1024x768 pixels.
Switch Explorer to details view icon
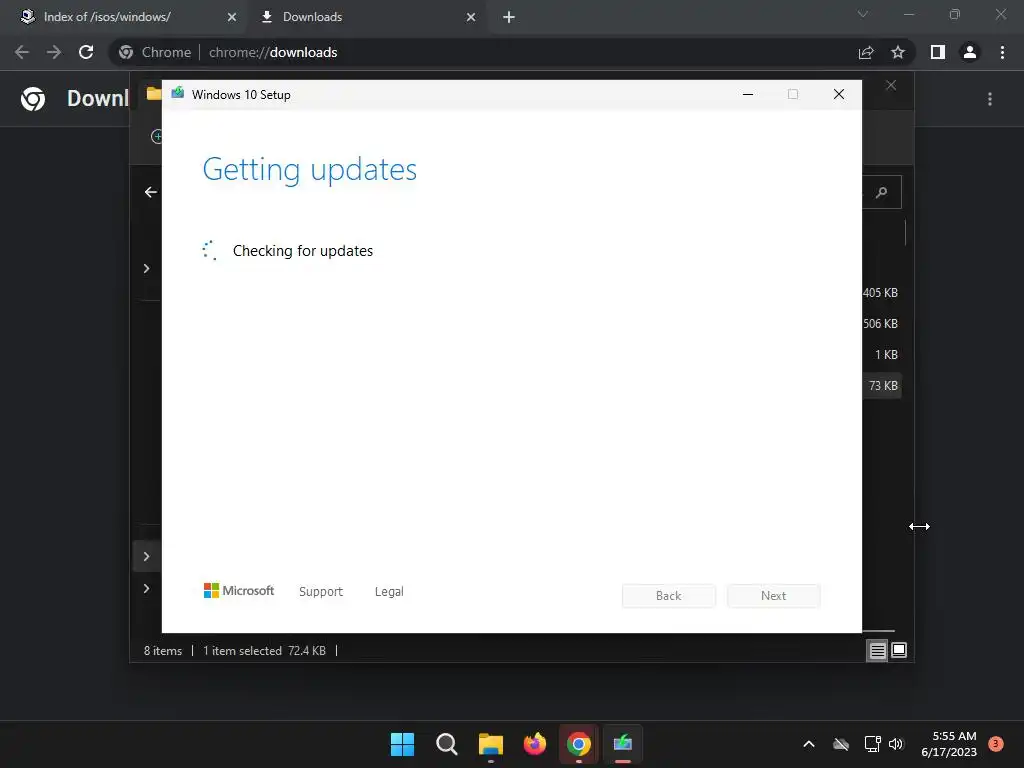pyautogui.click(x=877, y=650)
